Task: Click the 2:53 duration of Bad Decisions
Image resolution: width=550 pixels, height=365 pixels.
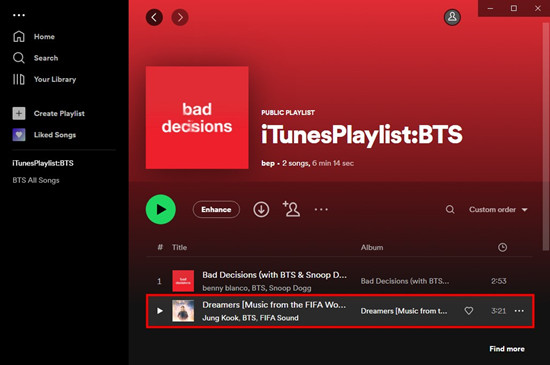Action: [499, 281]
